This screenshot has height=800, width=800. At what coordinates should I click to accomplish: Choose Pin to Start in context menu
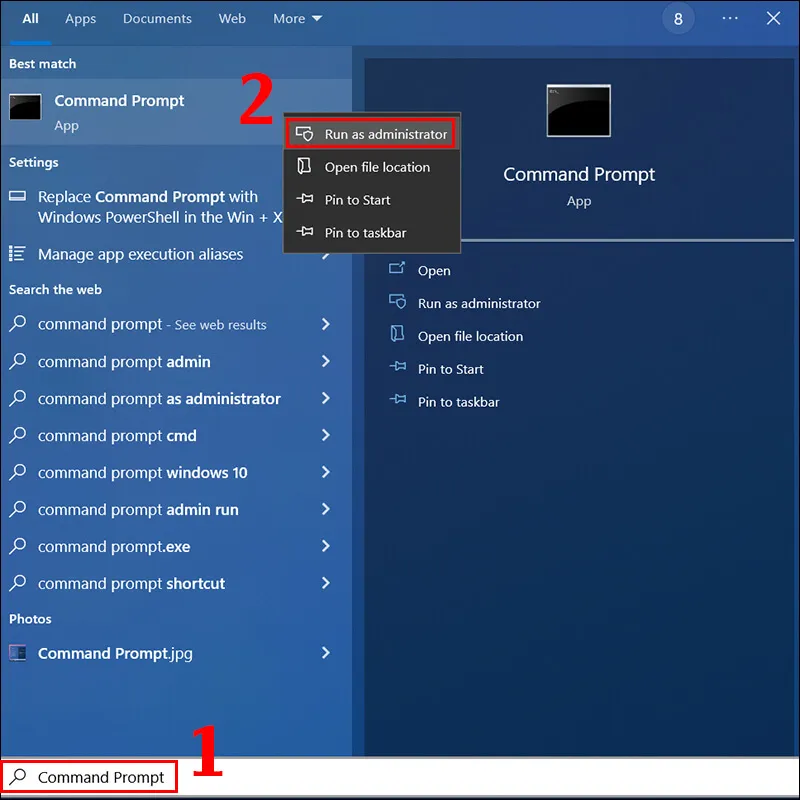372,199
